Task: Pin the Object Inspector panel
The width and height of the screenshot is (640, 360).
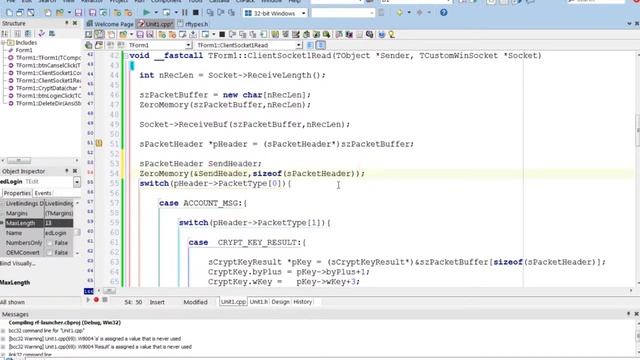Action: (67, 171)
